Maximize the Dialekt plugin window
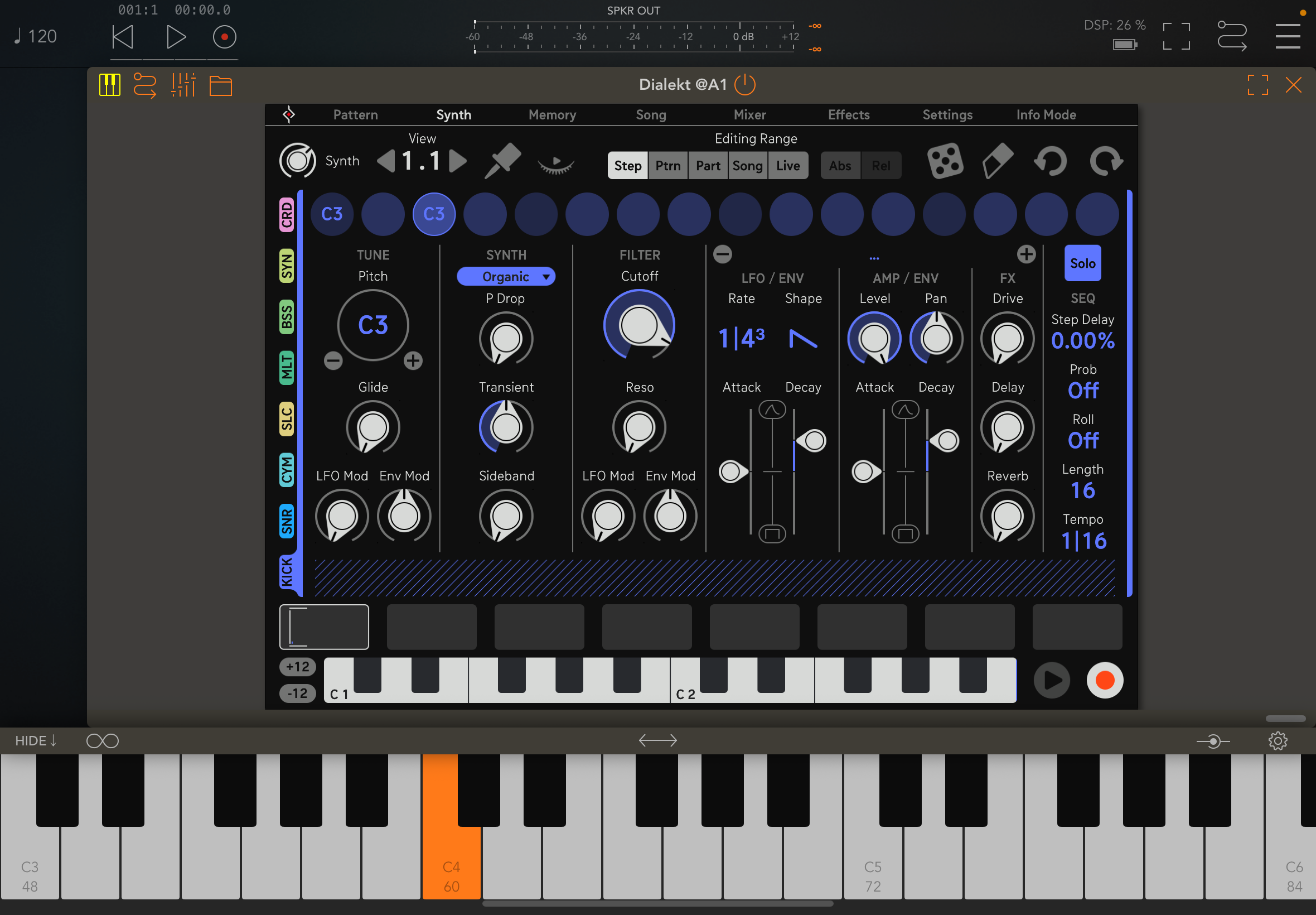The image size is (1316, 915). pos(1257,85)
